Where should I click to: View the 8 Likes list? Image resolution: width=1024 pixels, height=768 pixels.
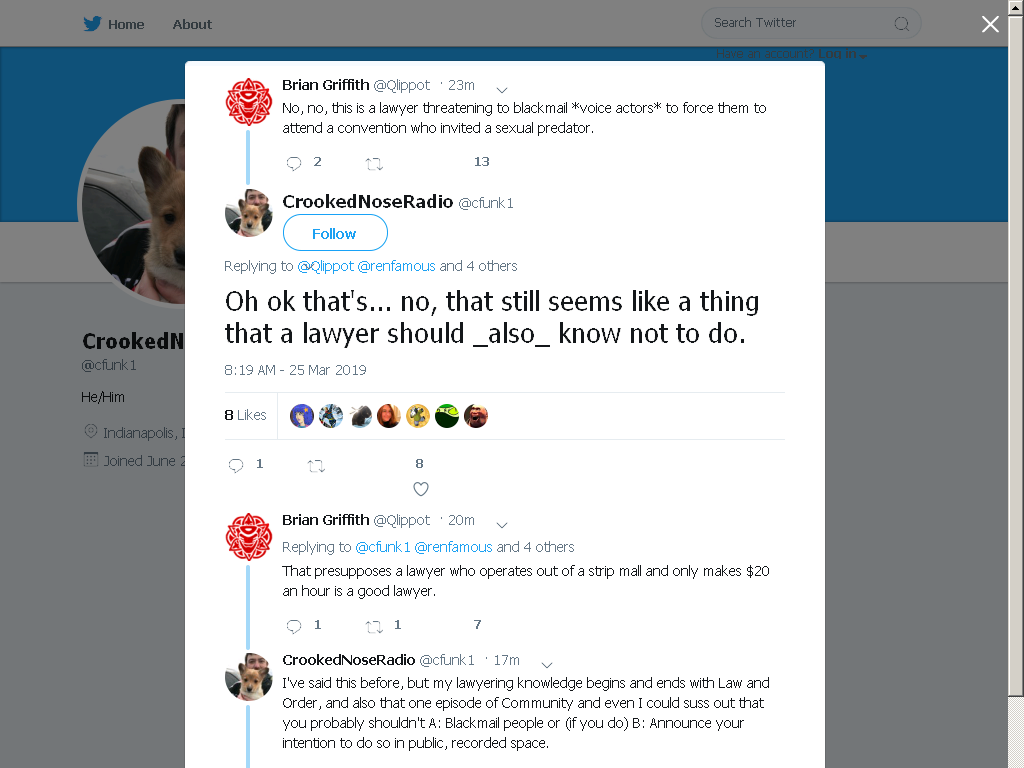pos(246,415)
